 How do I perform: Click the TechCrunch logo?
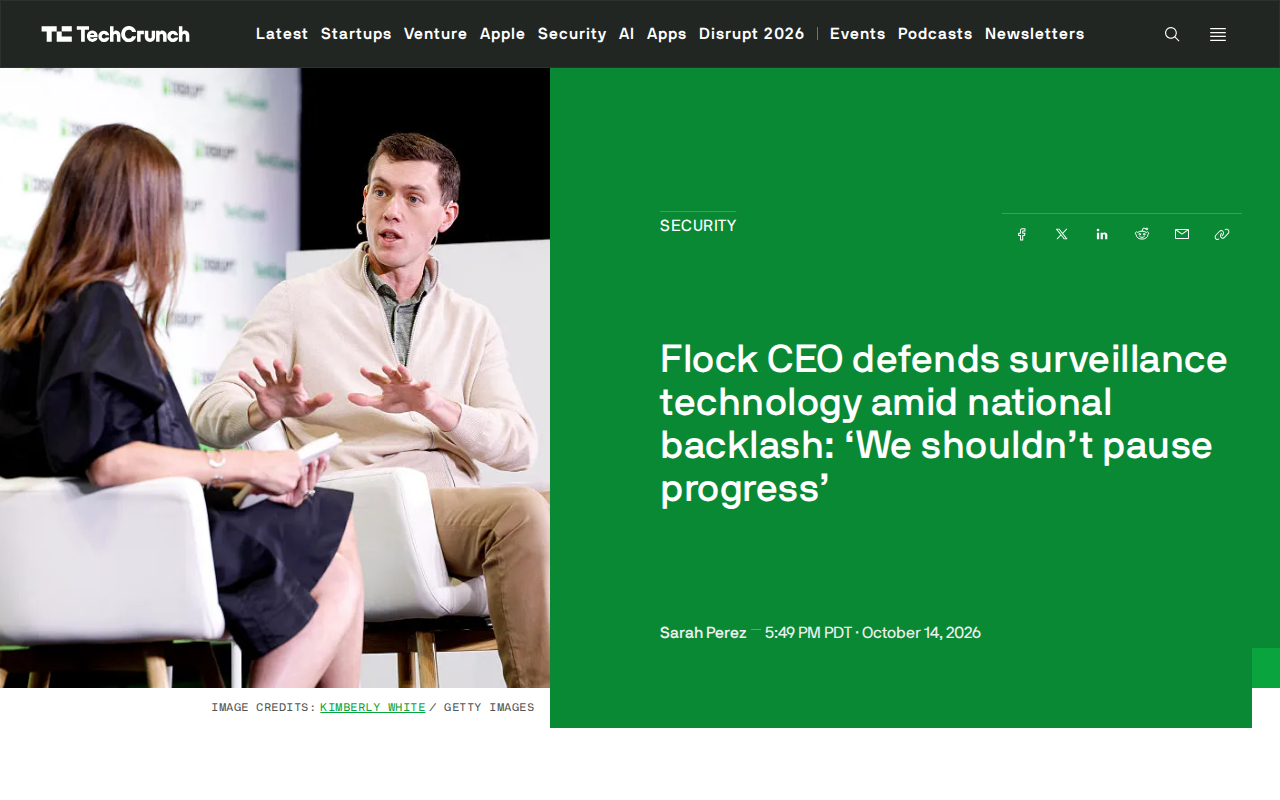[115, 34]
